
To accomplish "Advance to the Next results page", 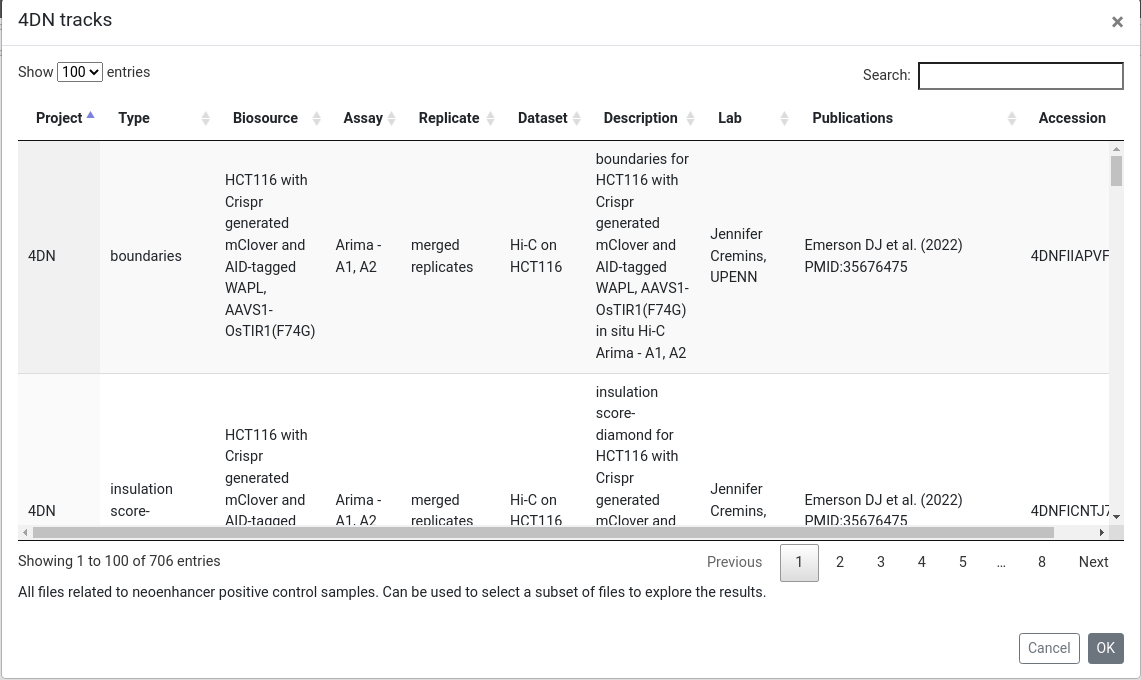I will click(x=1093, y=562).
